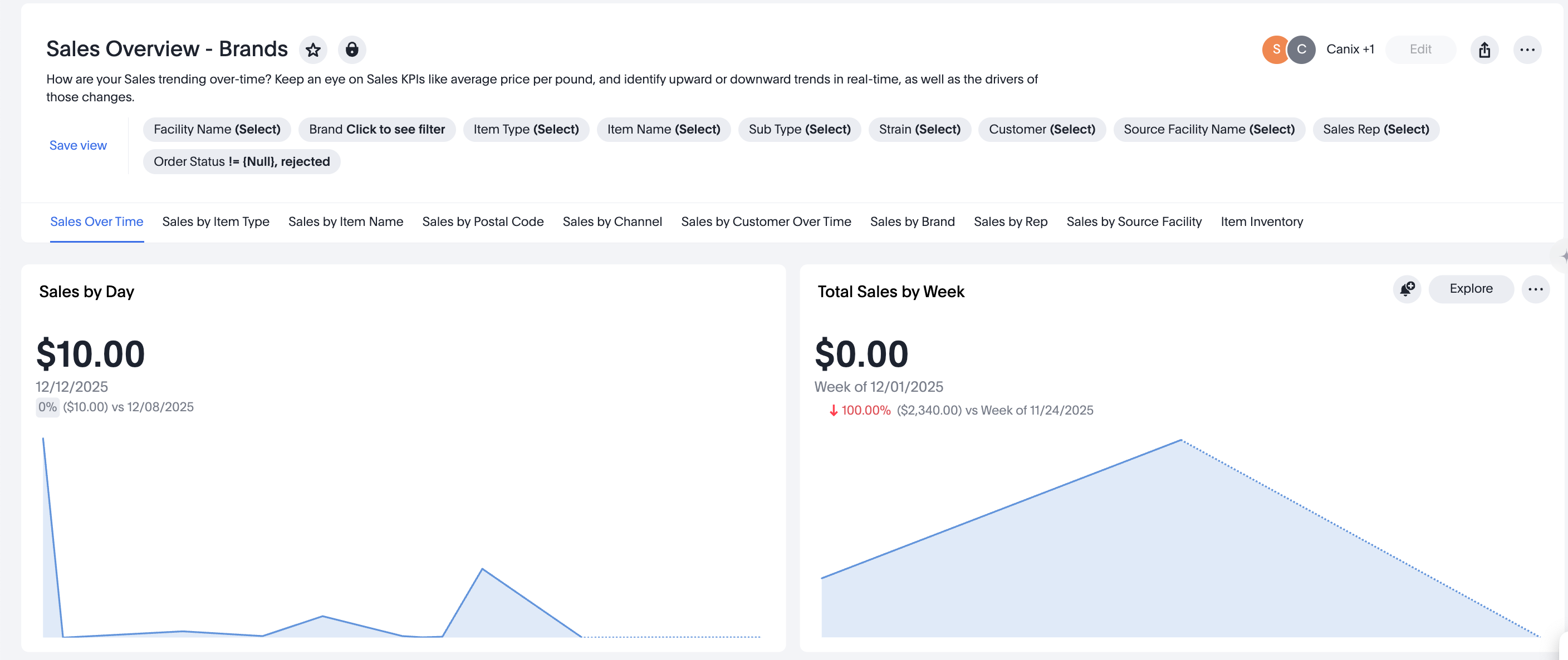Open Total Sales by Week more options
This screenshot has height=660, width=1568.
1535,289
